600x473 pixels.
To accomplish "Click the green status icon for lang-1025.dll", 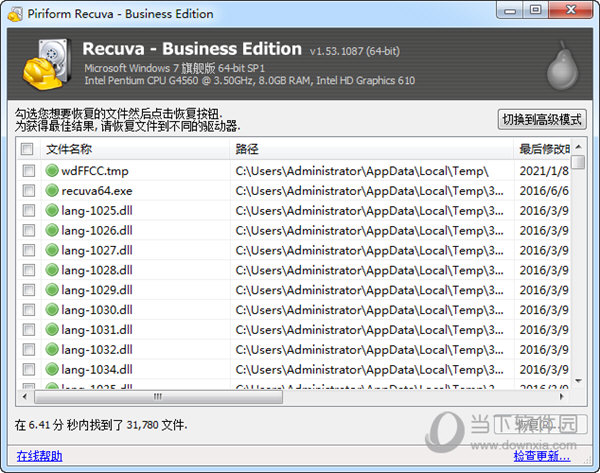I will coord(52,210).
